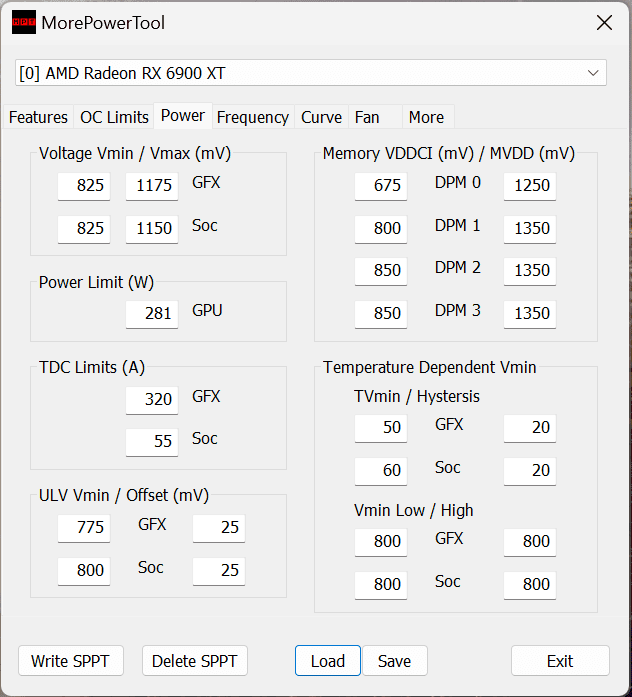Click the DPM 0 MVDD field 1250
Viewport: 632px width, 697px height.
530,186
